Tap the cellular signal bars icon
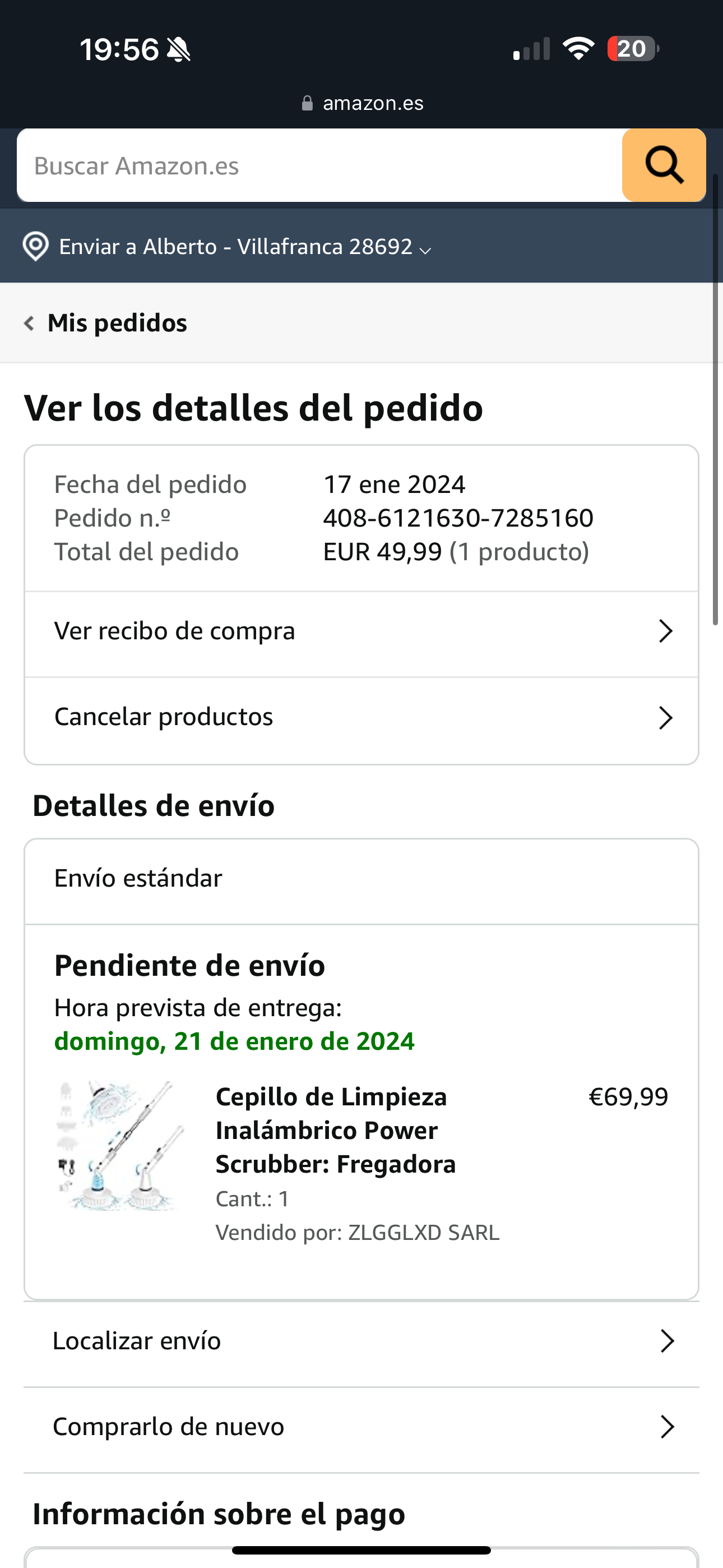Image resolution: width=723 pixels, height=1568 pixels. coord(531,49)
